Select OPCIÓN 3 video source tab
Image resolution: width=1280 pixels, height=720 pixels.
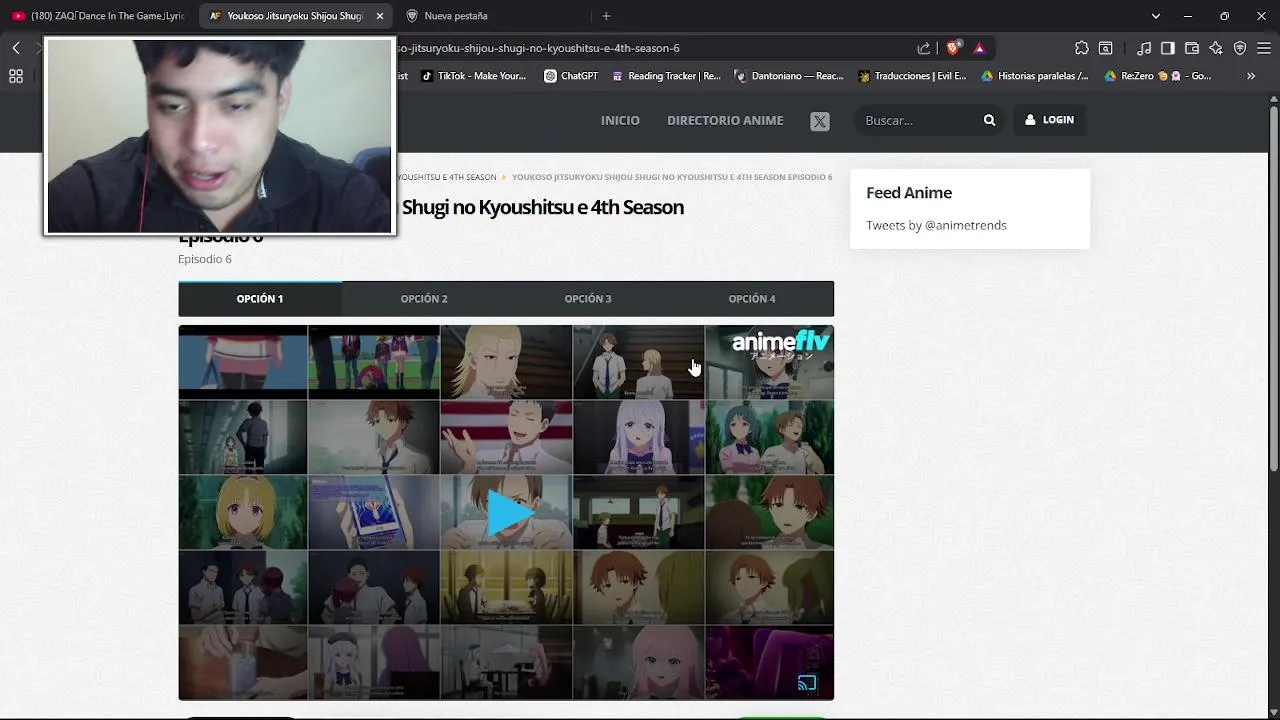[x=588, y=299]
